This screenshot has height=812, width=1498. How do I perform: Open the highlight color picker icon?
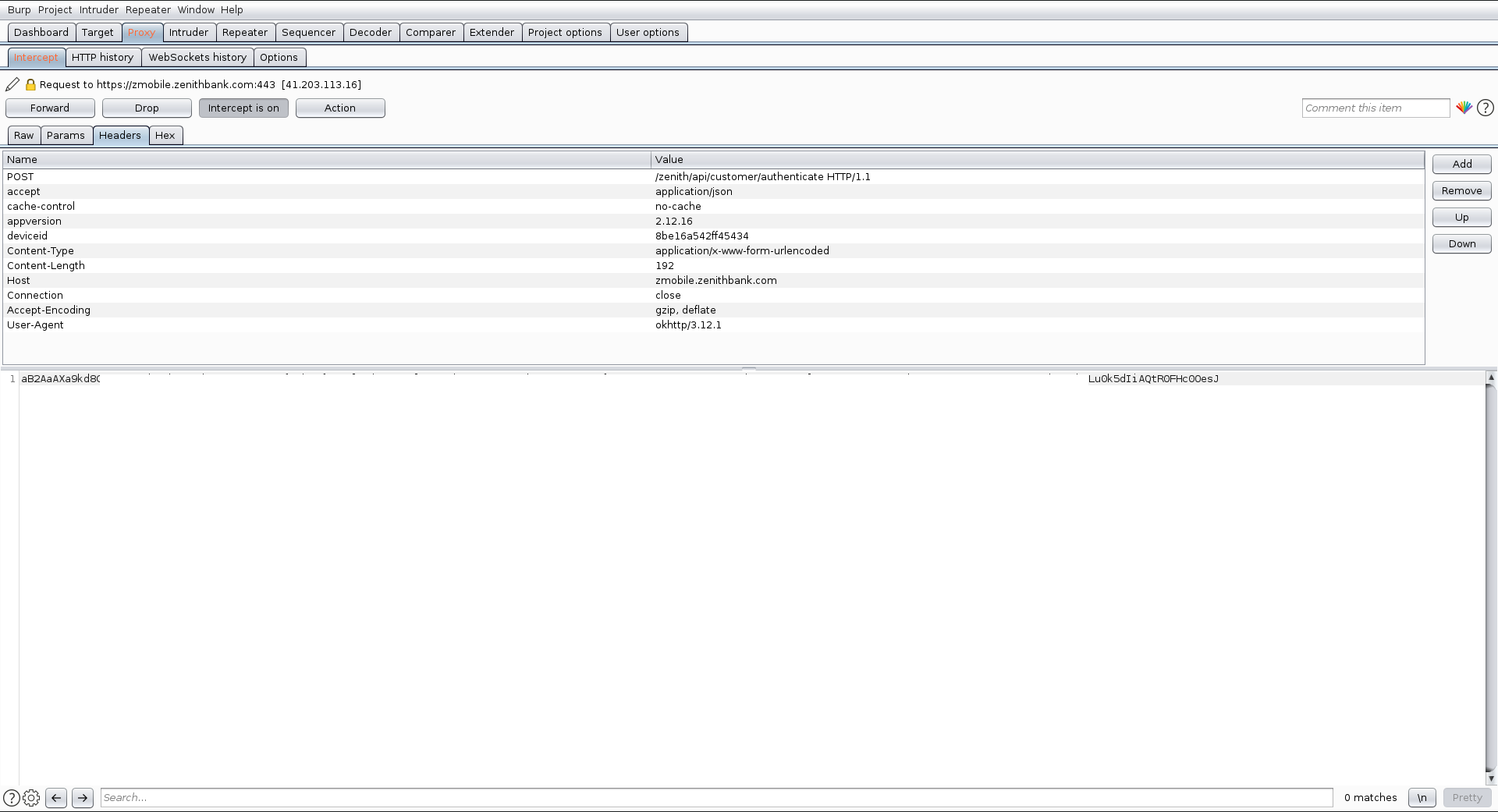click(x=1464, y=108)
